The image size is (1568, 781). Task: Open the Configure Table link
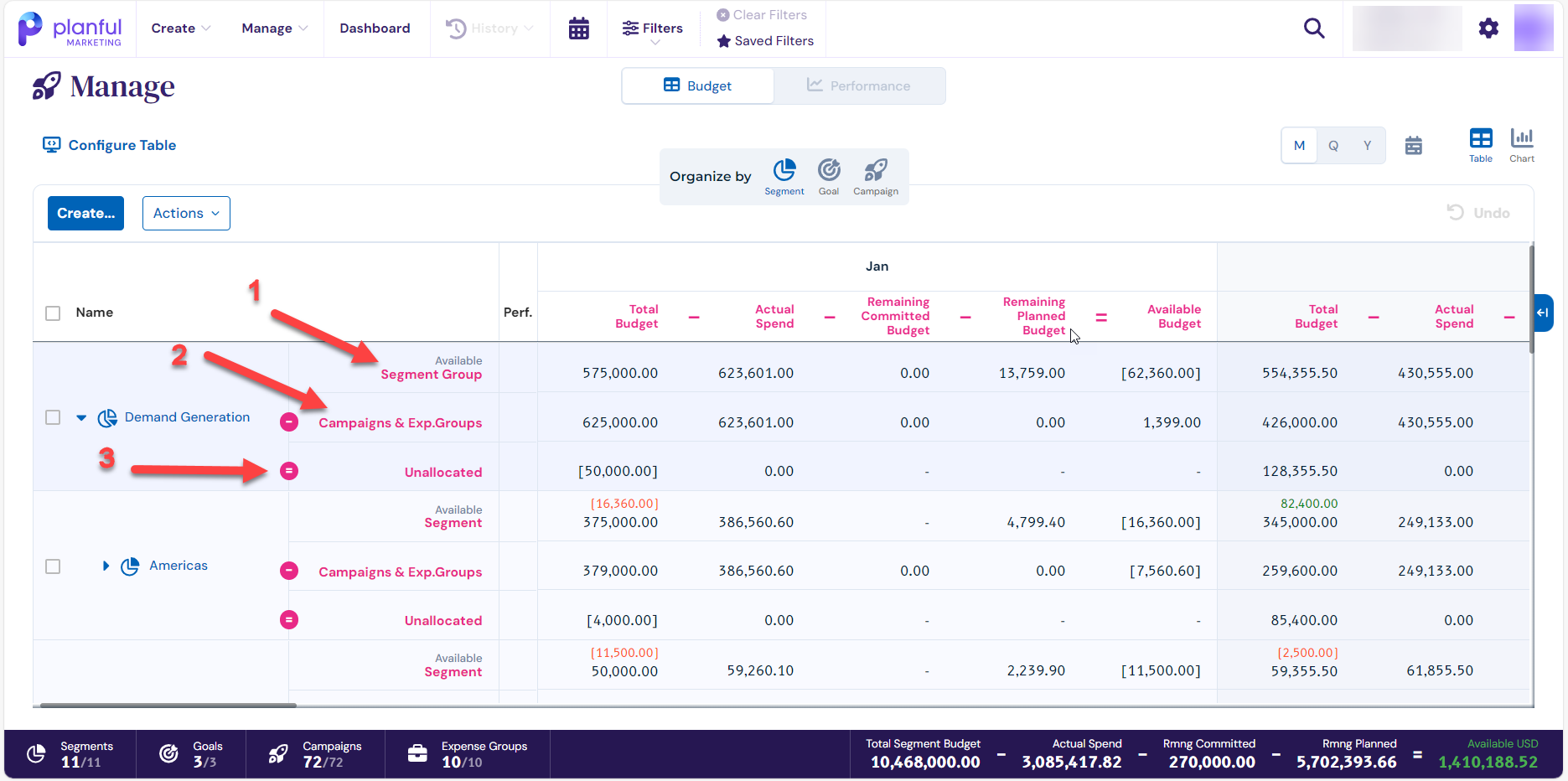tap(122, 146)
